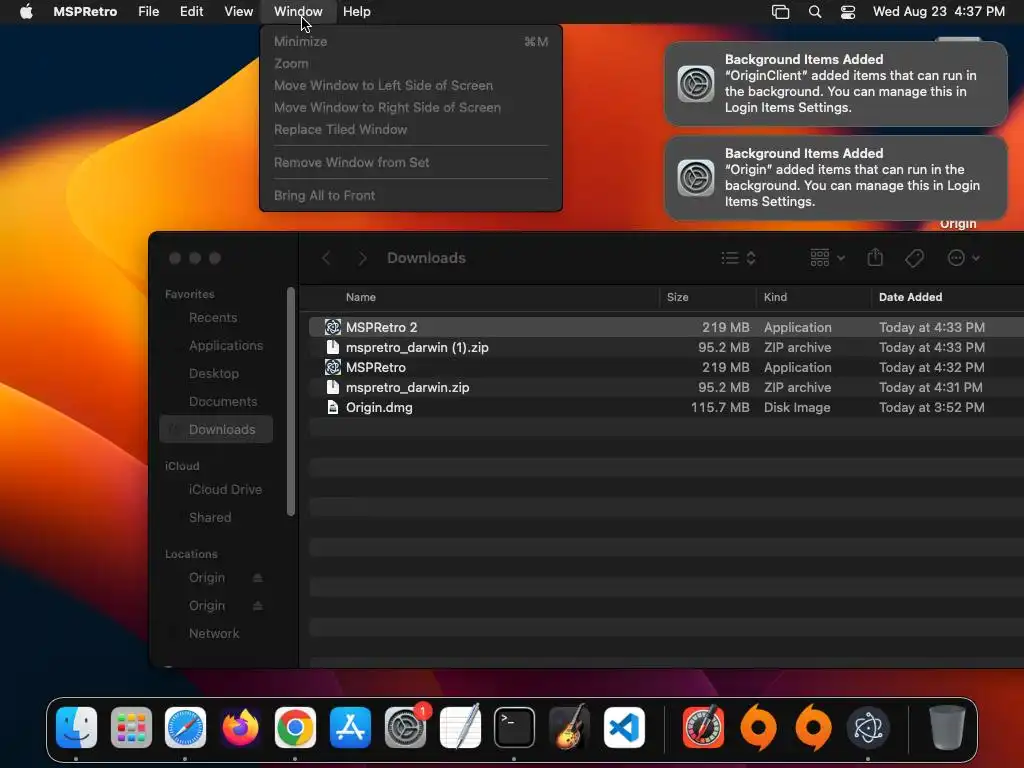Choose Minimize in the Window menu
Screen dimensions: 1024x768
410,41
